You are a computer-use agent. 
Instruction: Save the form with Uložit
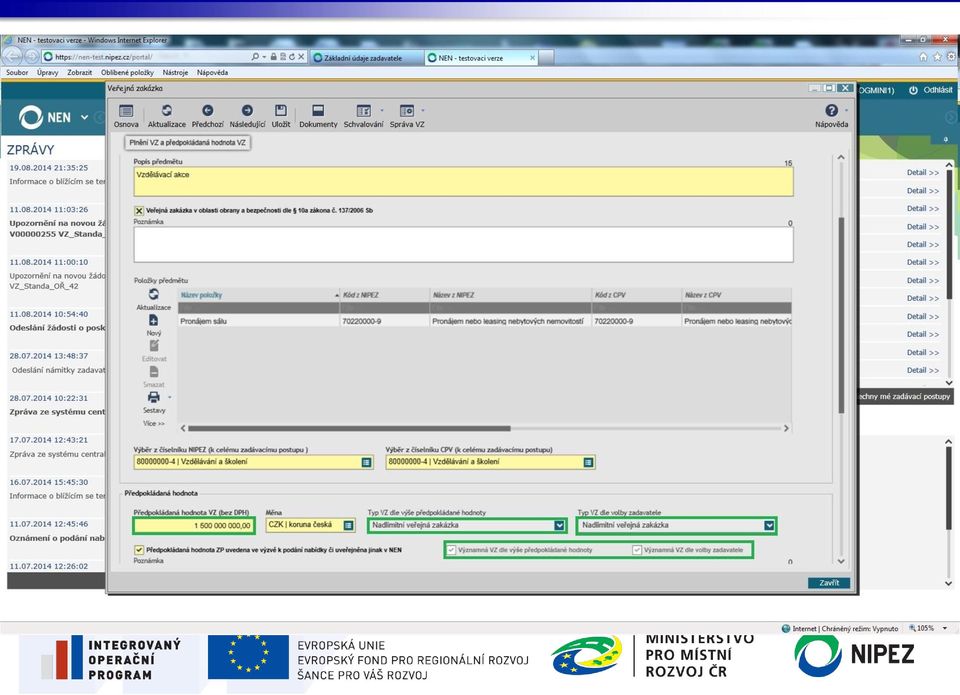pos(281,116)
